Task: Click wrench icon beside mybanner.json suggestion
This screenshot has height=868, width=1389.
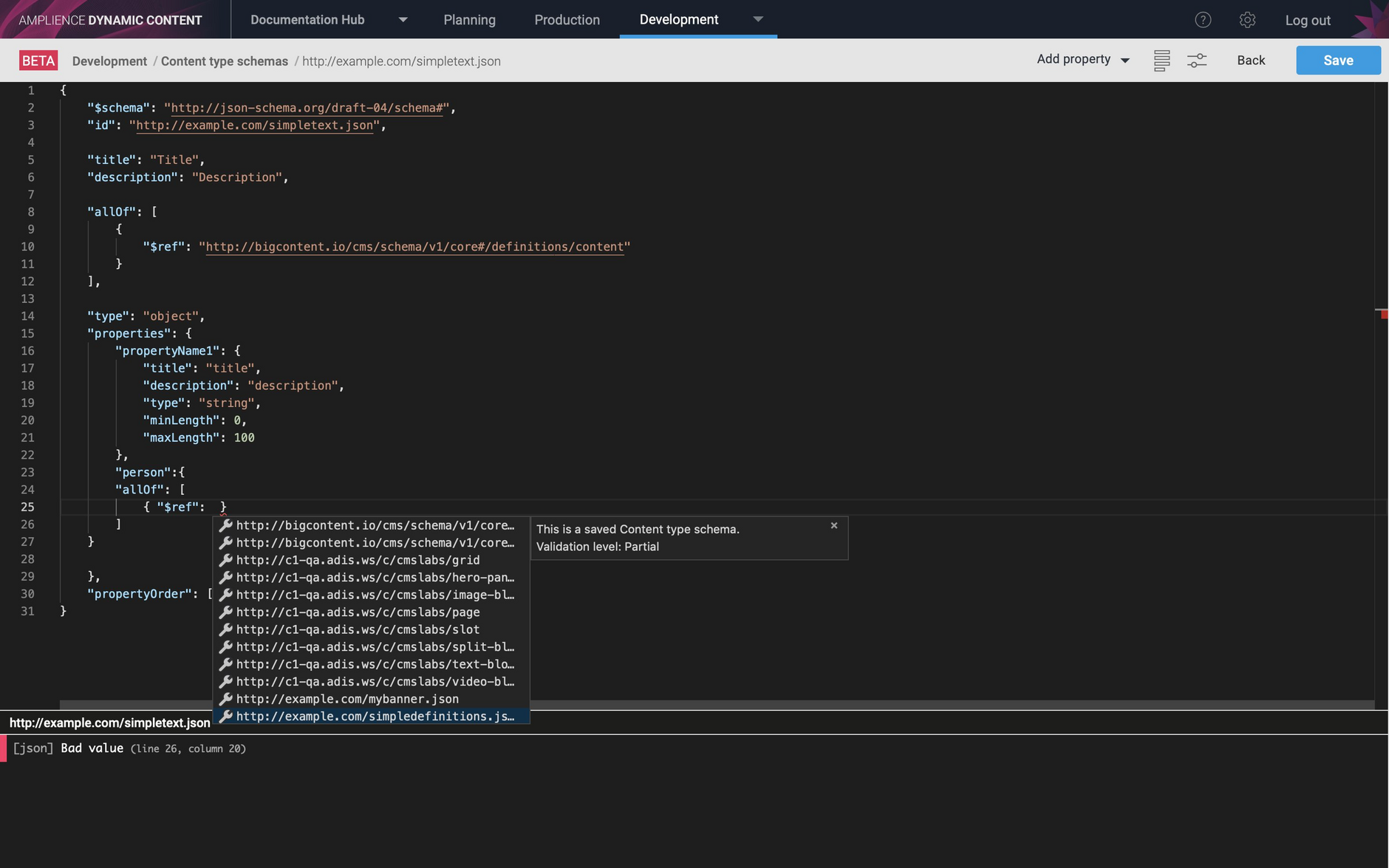Action: [226, 699]
